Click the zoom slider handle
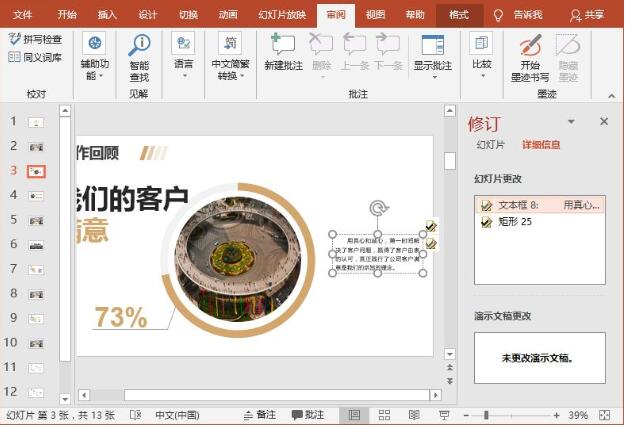The width and height of the screenshot is (625, 426). pos(486,415)
